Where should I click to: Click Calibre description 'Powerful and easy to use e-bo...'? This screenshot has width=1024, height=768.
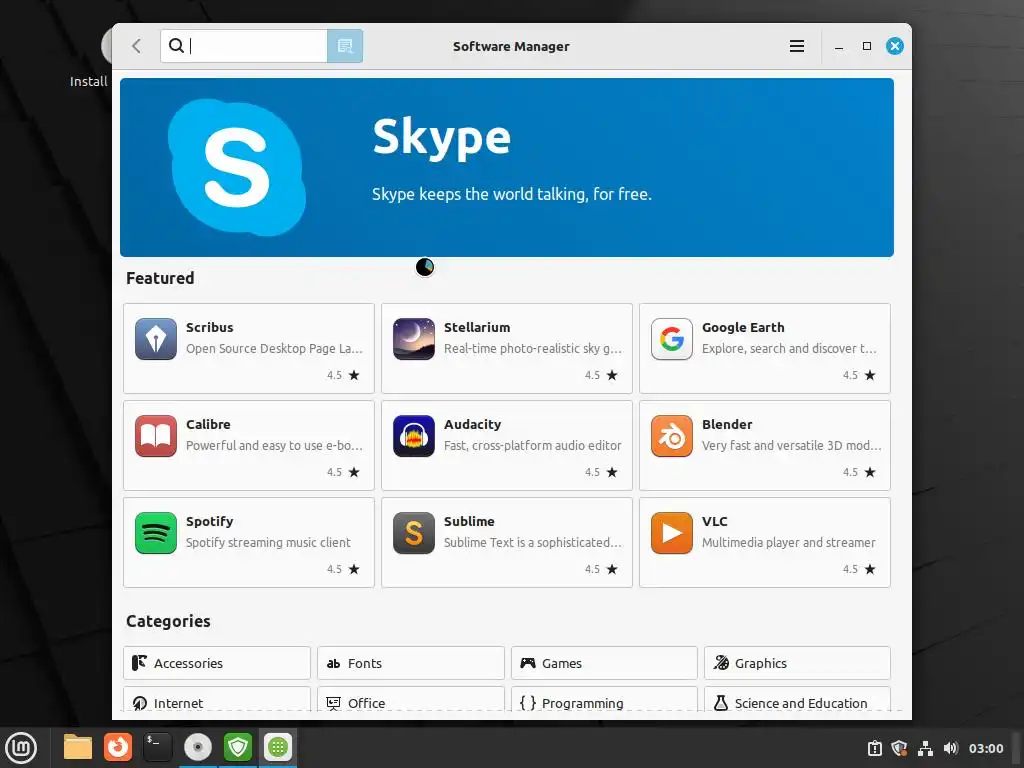click(x=274, y=445)
